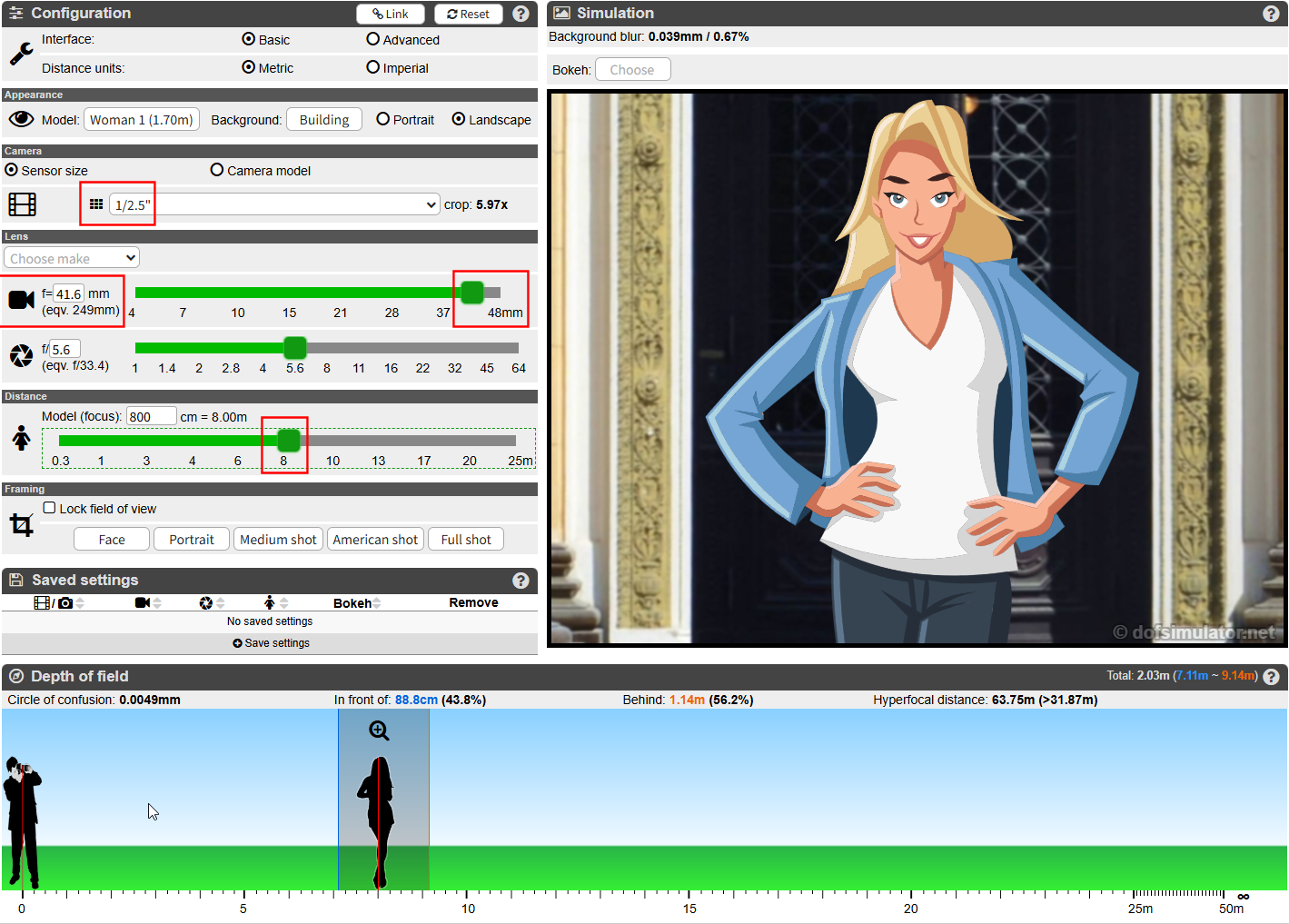Image resolution: width=1289 pixels, height=924 pixels.
Task: Click the video camera focal length icon
Action: [x=22, y=300]
